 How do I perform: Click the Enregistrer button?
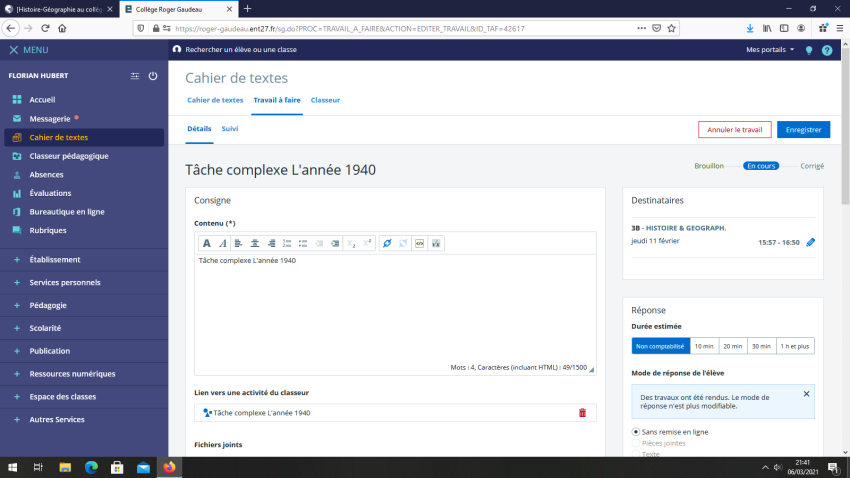[803, 129]
